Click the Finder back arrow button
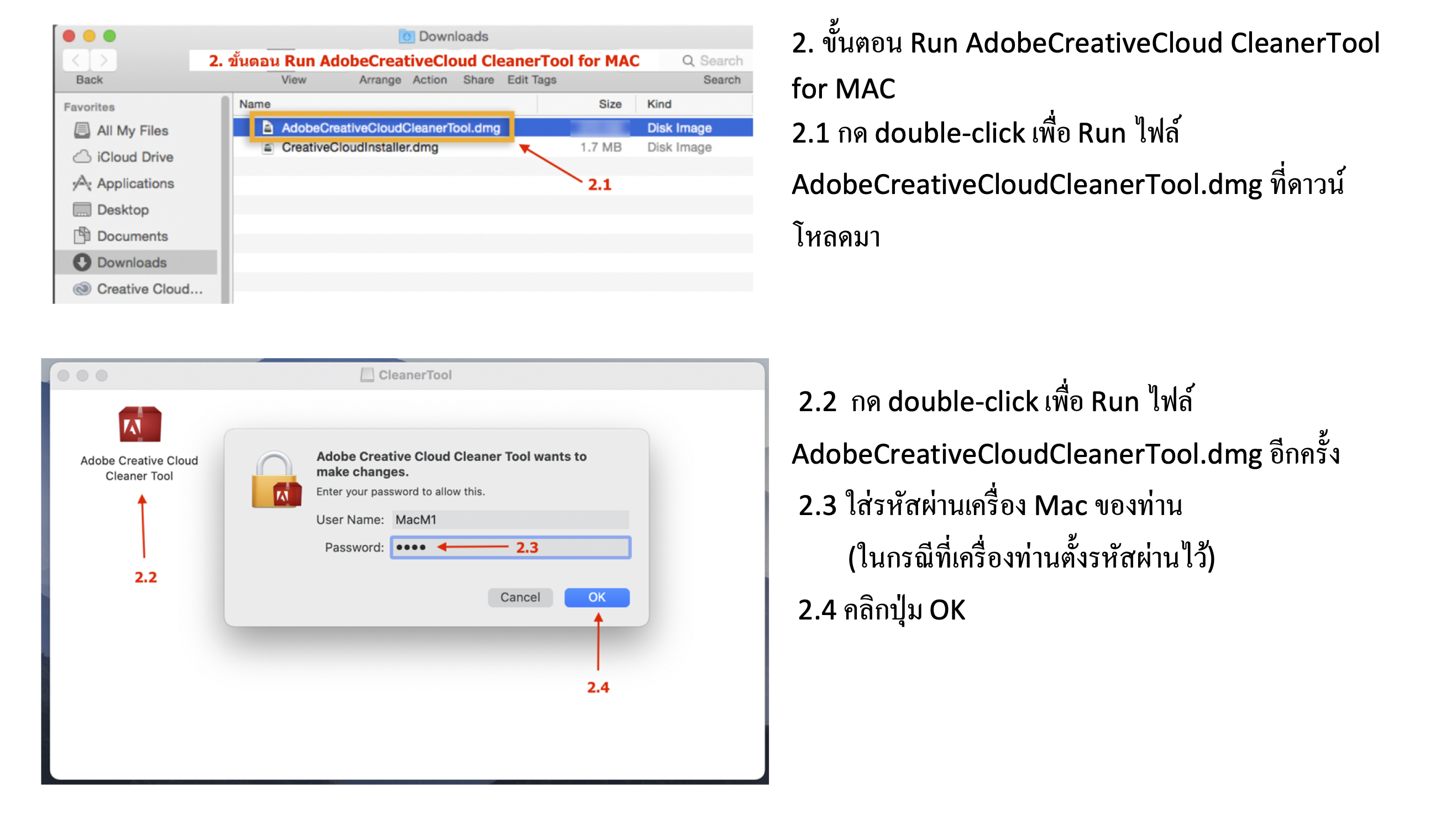 point(77,60)
